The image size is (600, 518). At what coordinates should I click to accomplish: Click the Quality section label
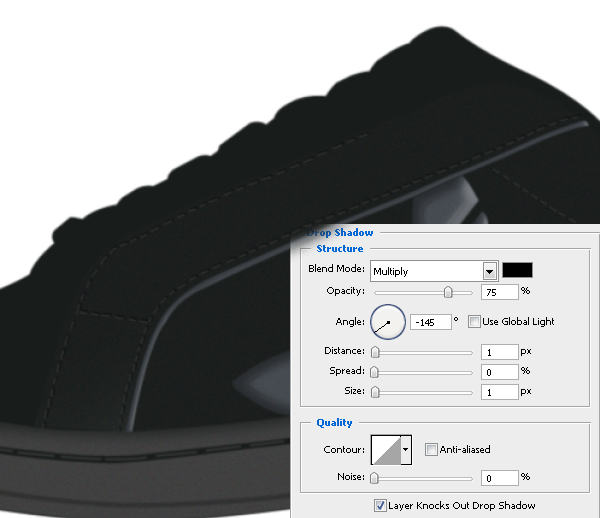[x=334, y=422]
